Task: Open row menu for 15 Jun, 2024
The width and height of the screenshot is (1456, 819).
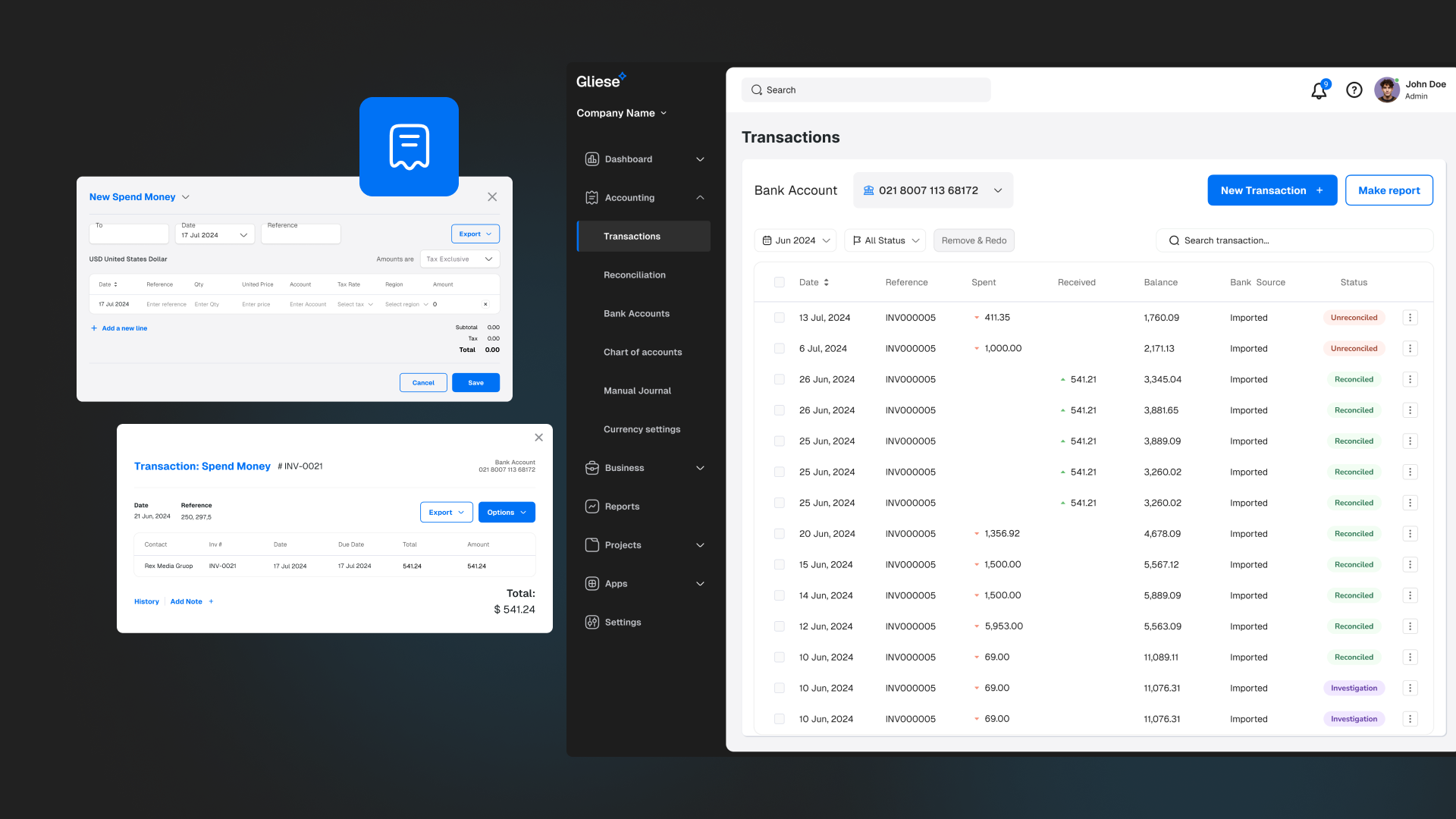Action: (1410, 565)
